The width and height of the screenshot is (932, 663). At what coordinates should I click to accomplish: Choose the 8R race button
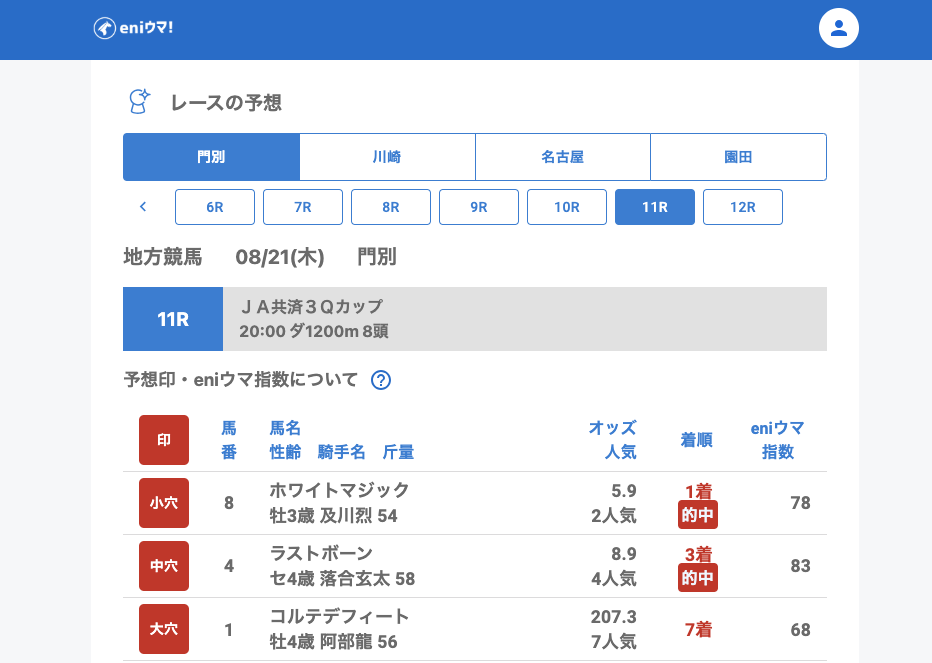(x=391, y=207)
